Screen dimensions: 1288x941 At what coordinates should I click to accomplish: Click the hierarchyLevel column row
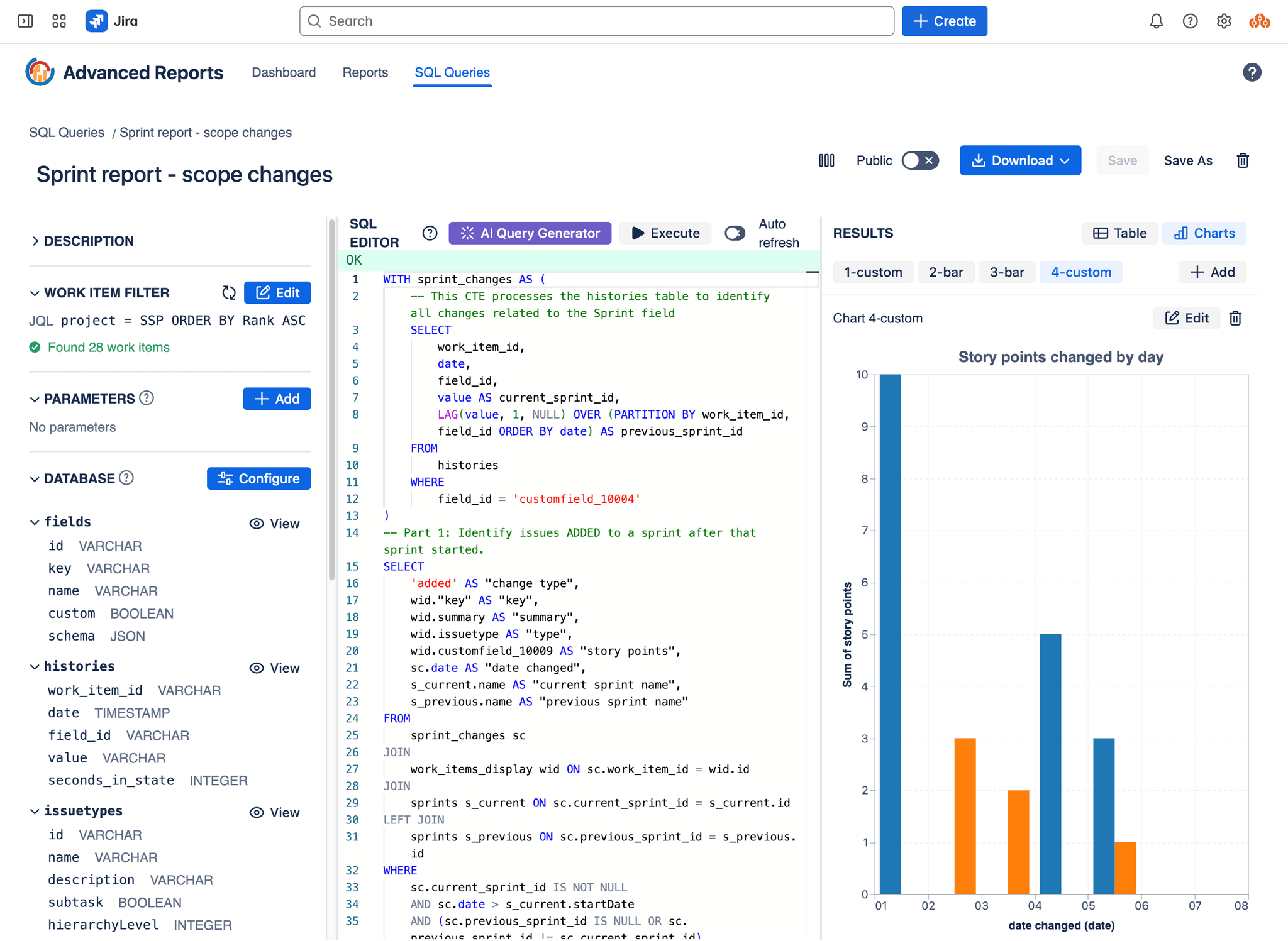(x=140, y=925)
